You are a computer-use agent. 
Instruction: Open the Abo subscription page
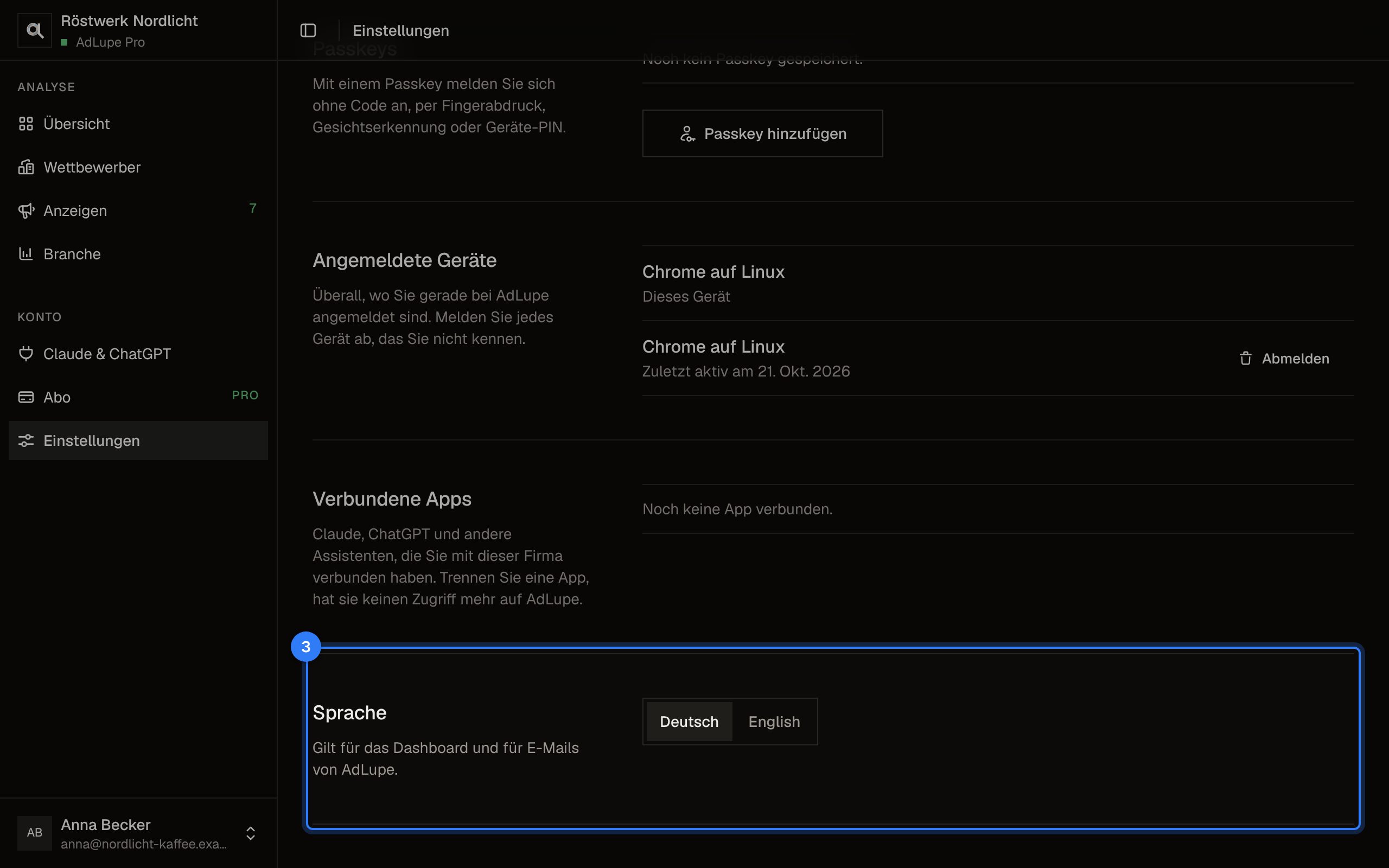coord(138,397)
